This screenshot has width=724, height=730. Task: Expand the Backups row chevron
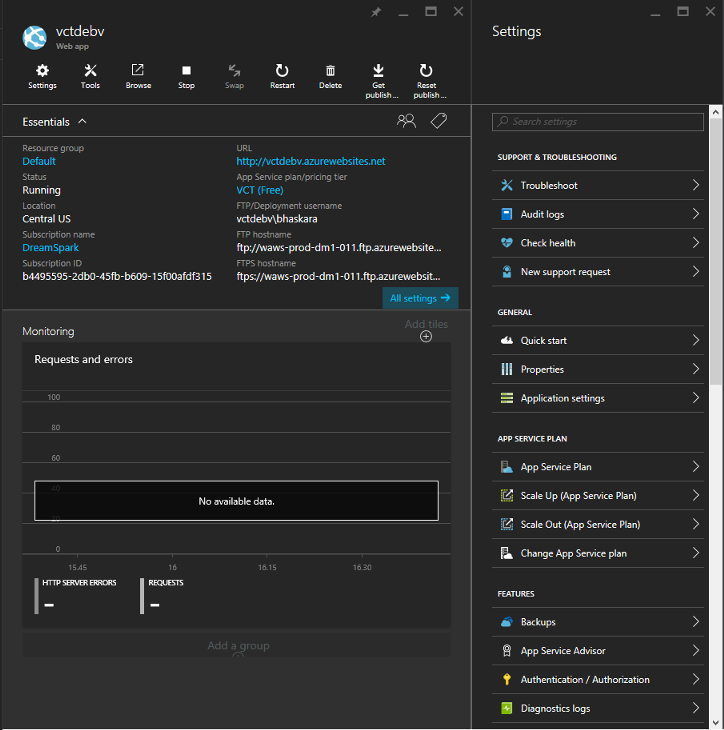696,622
